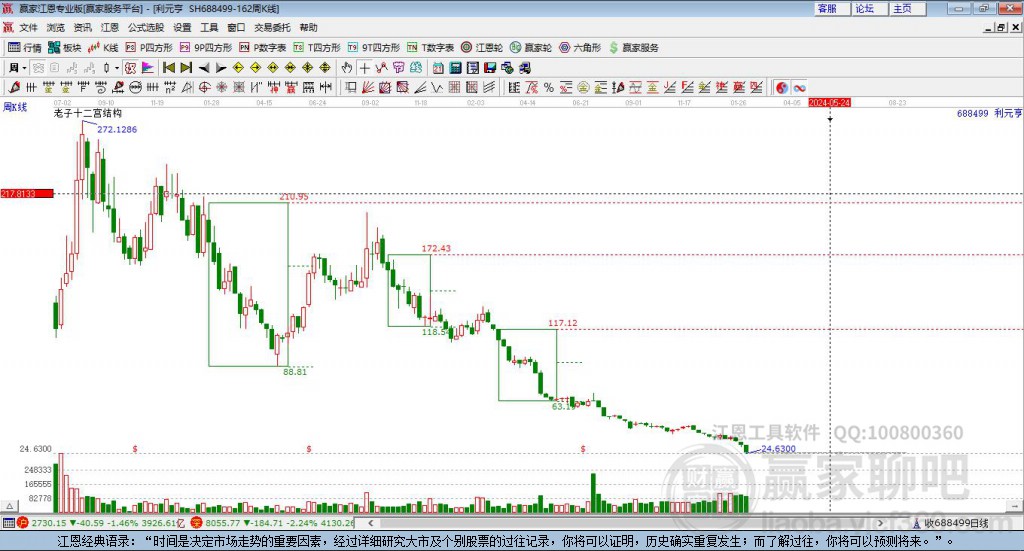Click the volume panel up-triangle button

9,506
